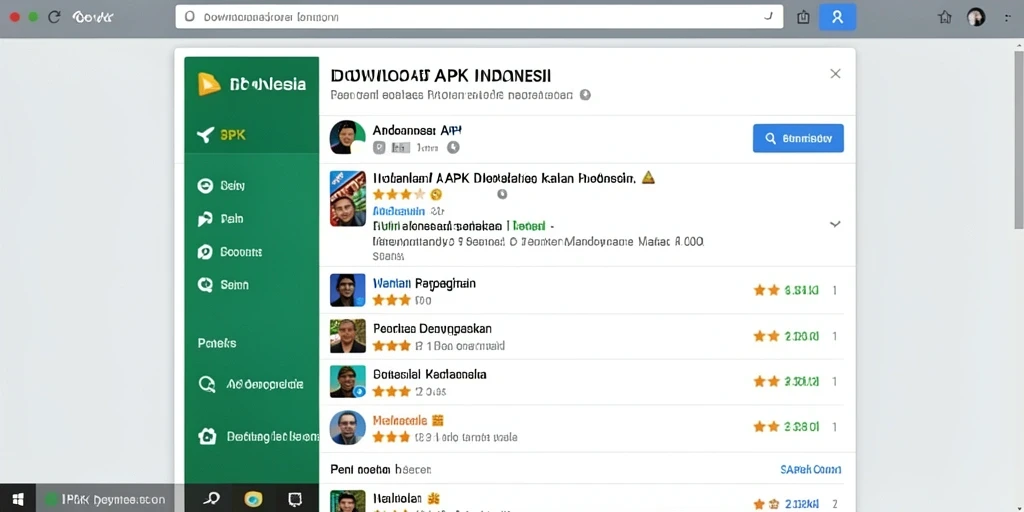Click the blue profile button in toolbar
1024x512 pixels.
pyautogui.click(x=837, y=18)
